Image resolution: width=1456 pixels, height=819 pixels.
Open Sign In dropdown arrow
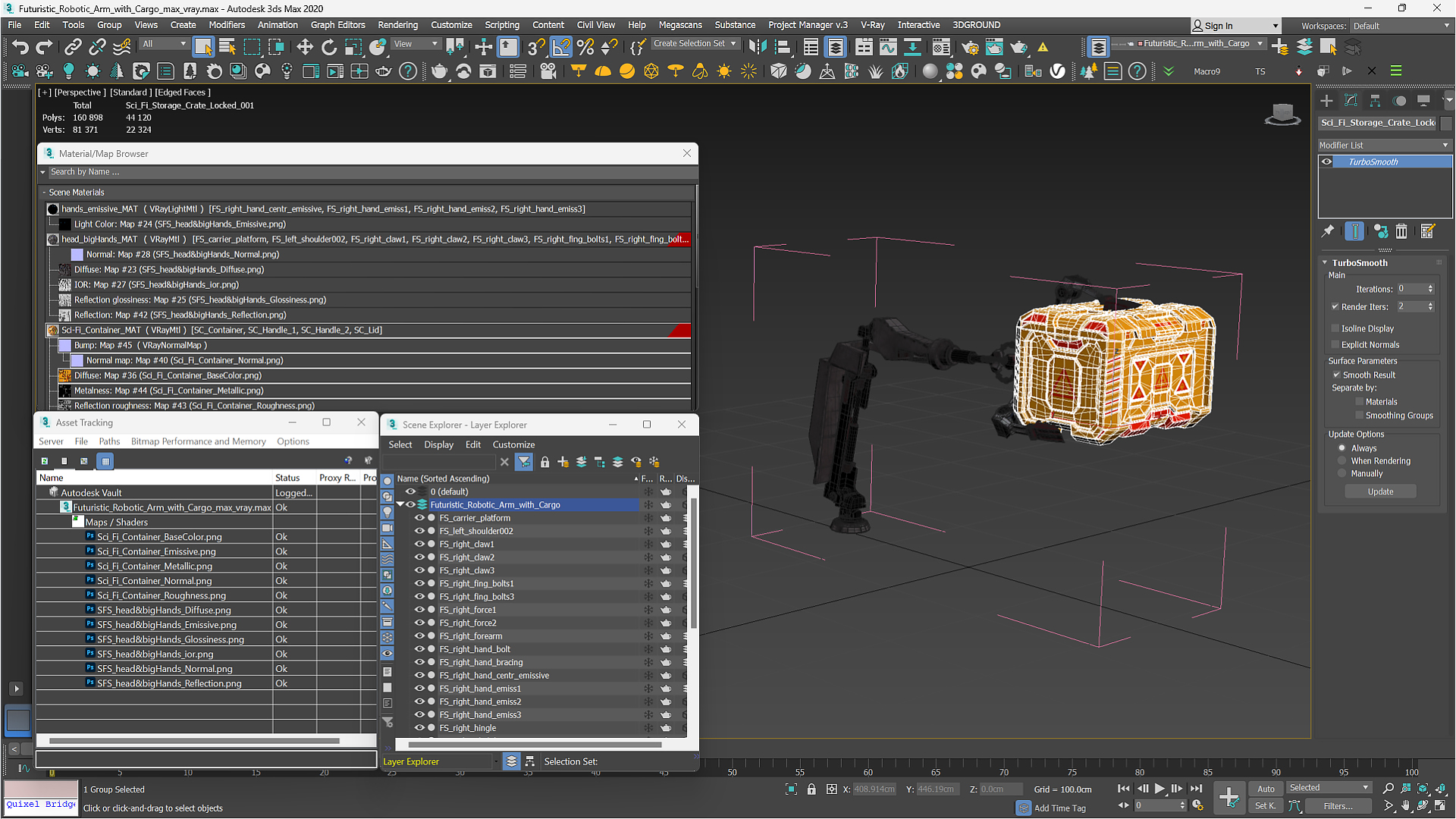pyautogui.click(x=1276, y=26)
